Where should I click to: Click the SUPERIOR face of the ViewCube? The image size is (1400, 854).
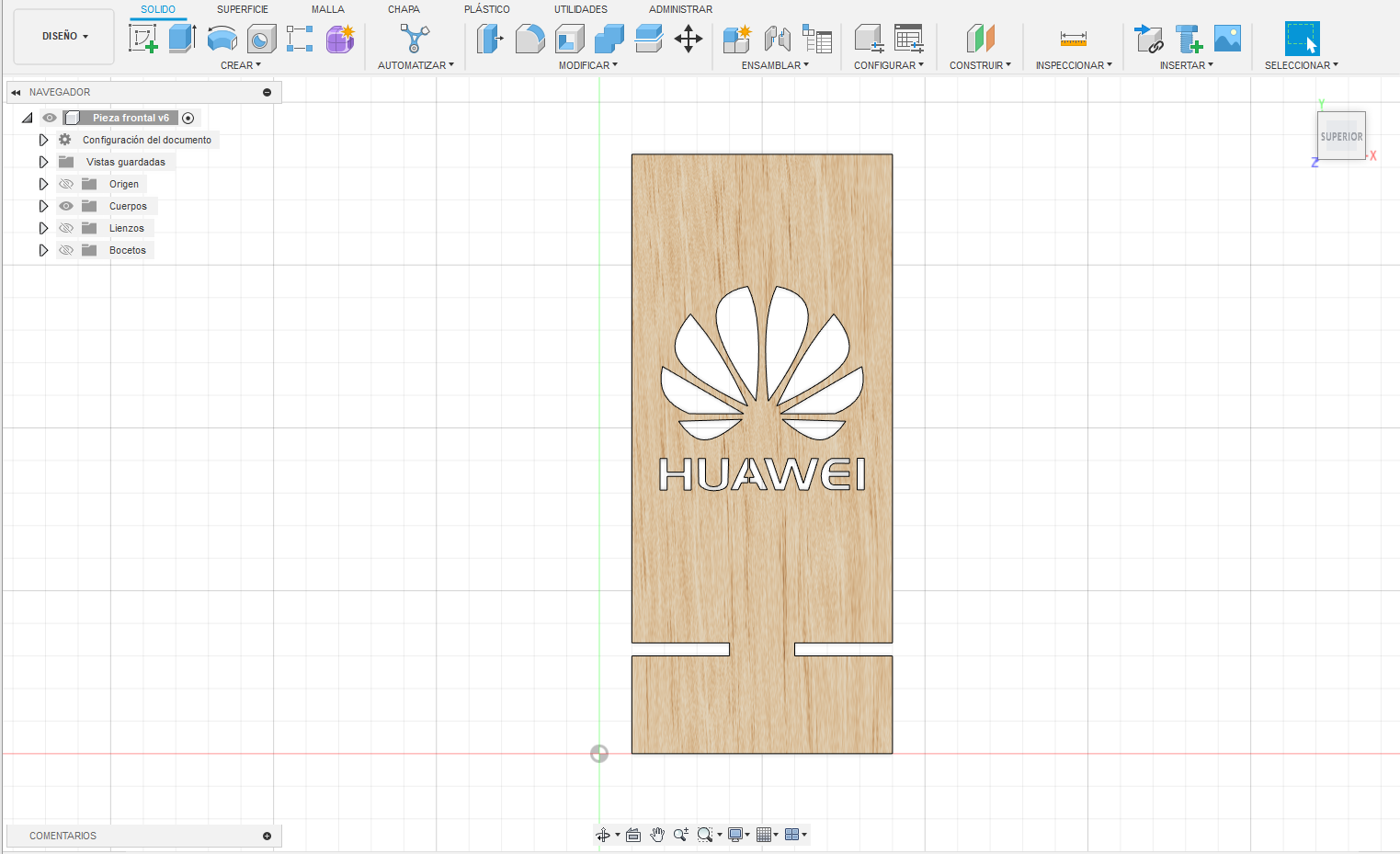(x=1341, y=136)
